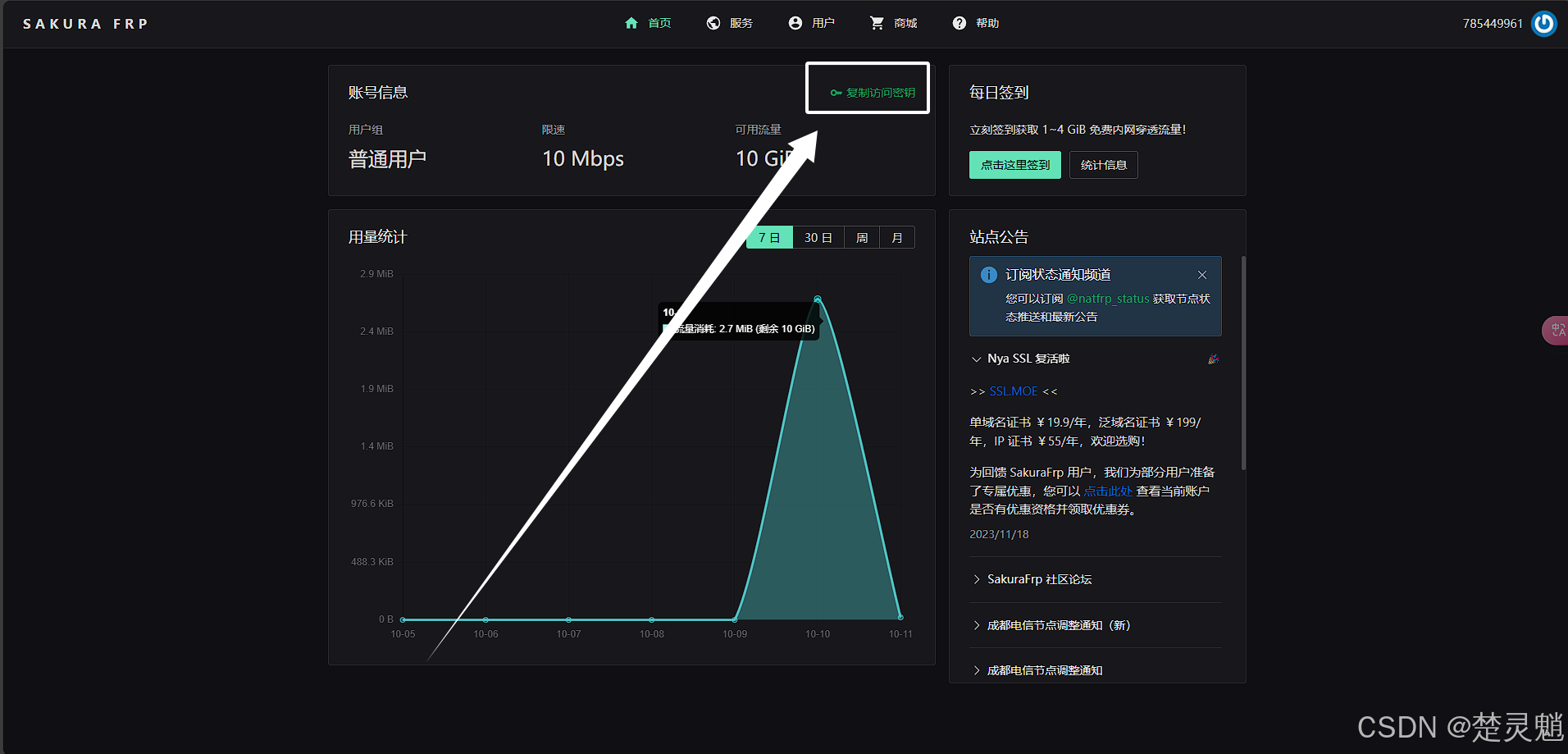Close the 订阅状态通知频道 alert
The width and height of the screenshot is (1568, 754).
click(x=1202, y=275)
